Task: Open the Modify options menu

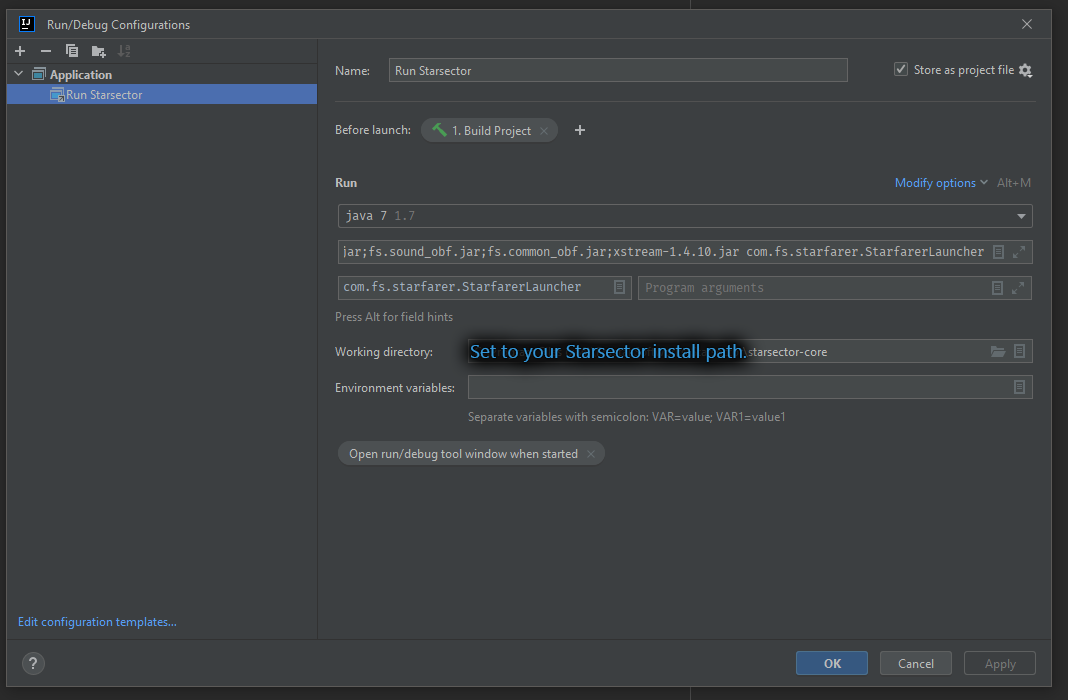Action: click(x=941, y=183)
